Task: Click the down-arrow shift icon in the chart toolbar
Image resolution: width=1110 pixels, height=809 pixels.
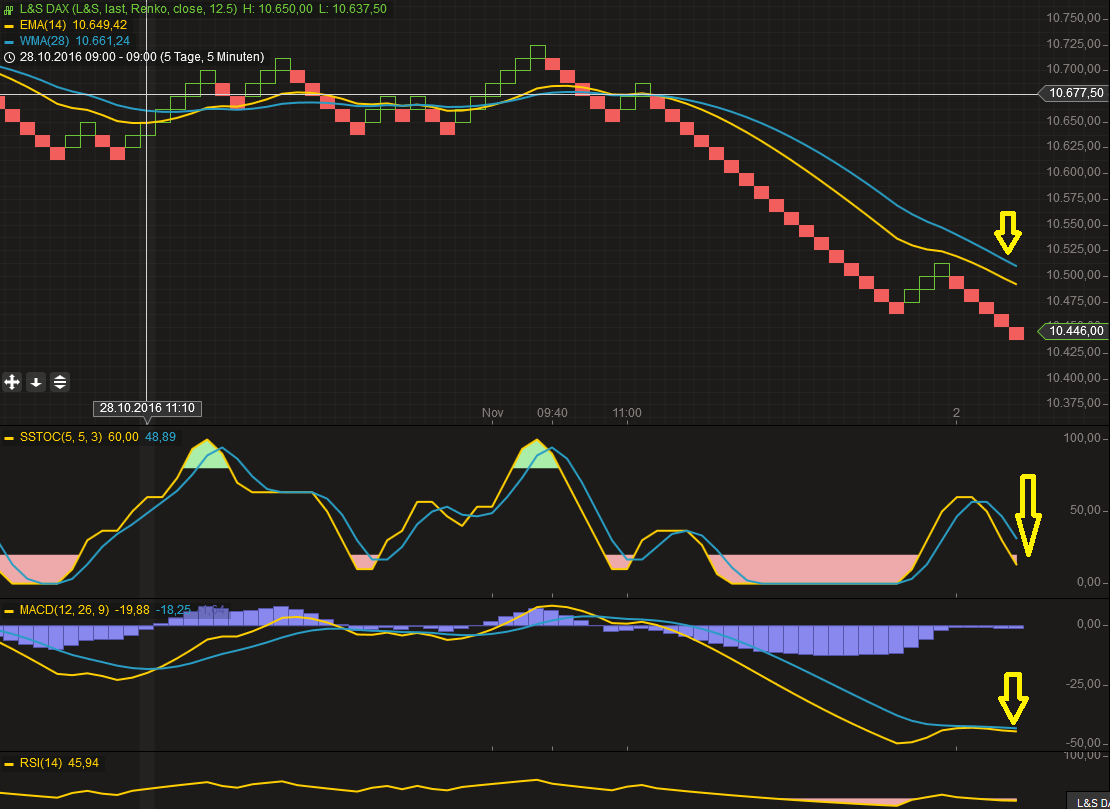Action: [36, 382]
